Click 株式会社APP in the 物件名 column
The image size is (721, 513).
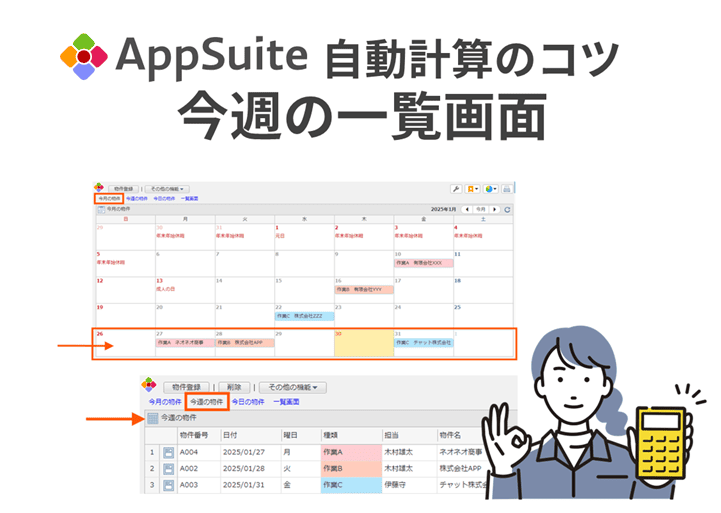click(x=460, y=469)
